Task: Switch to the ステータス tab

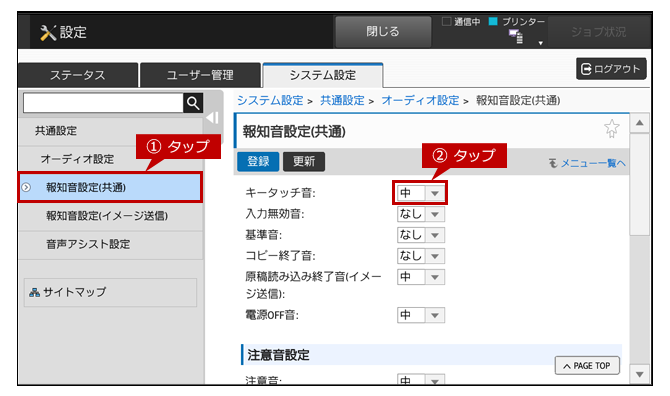Action: [x=78, y=75]
